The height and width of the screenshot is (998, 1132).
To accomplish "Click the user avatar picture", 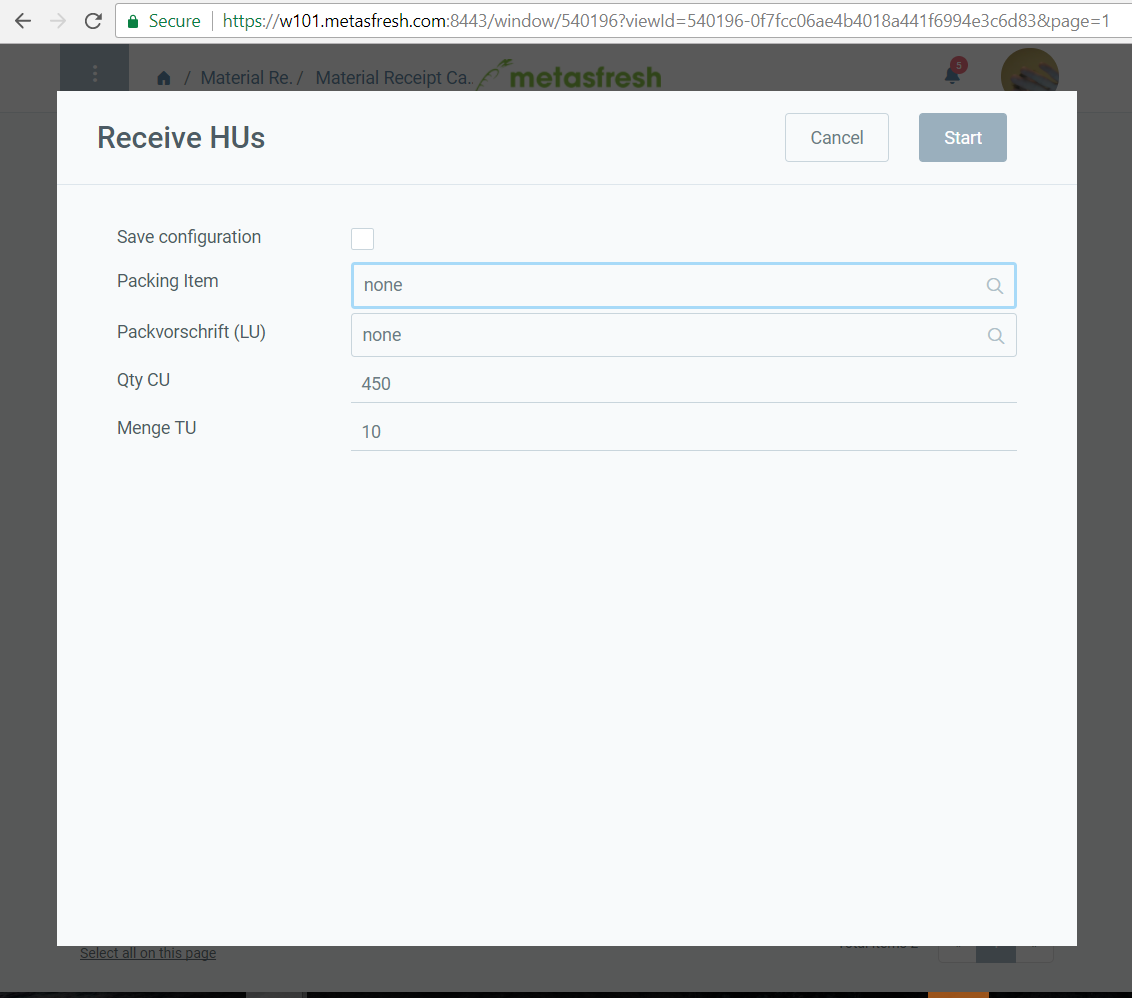I will click(x=1029, y=72).
